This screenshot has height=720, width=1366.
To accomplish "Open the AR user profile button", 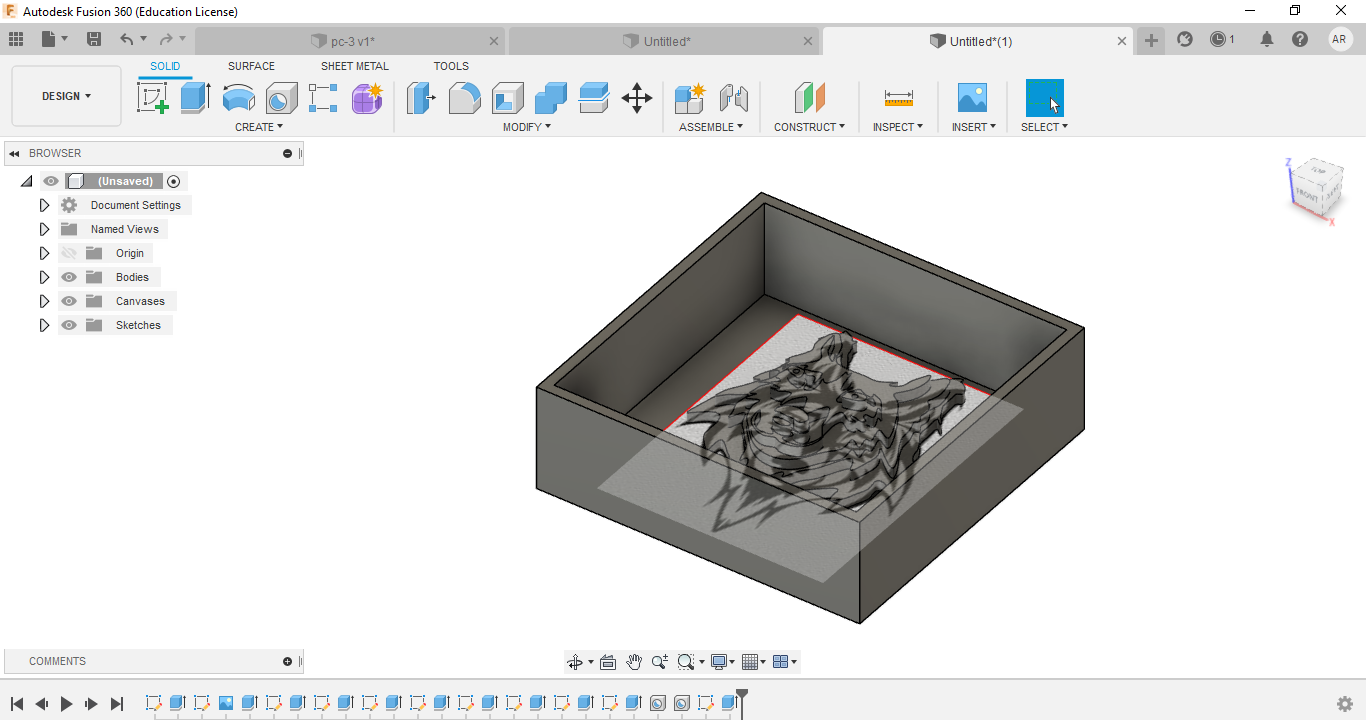I will (1340, 39).
